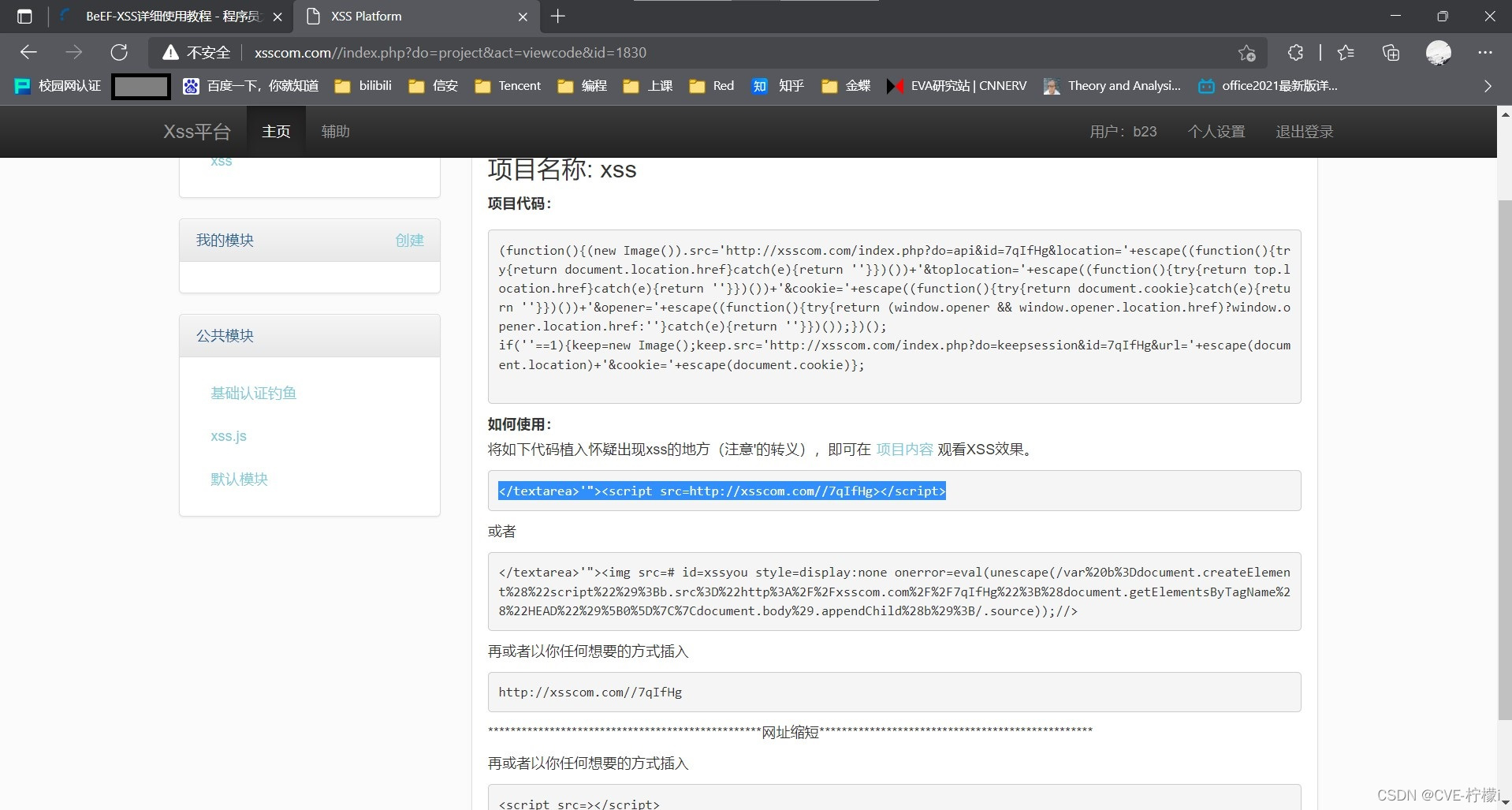Click the 用户: b23 label
The height and width of the screenshot is (810, 1512).
coord(1123,132)
